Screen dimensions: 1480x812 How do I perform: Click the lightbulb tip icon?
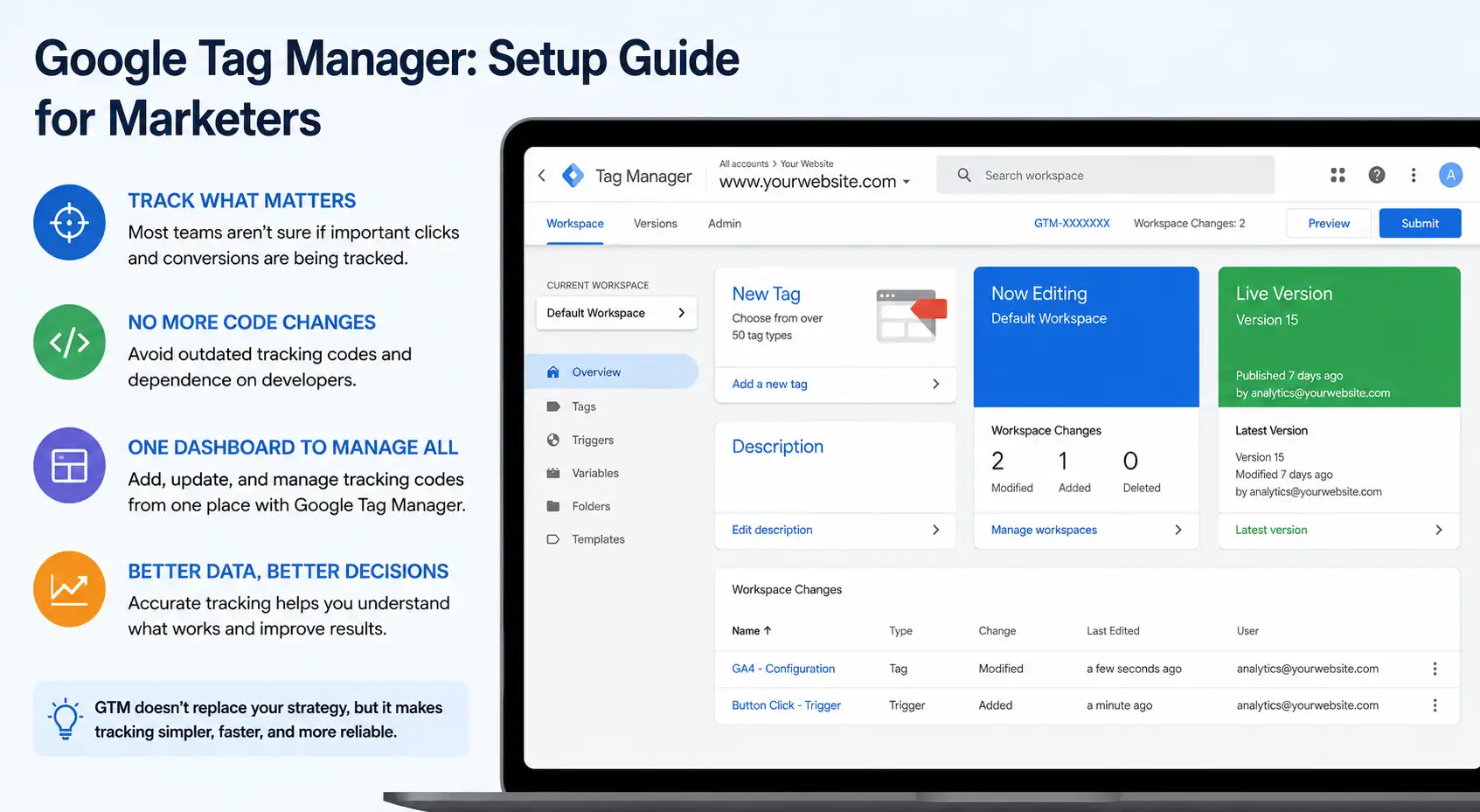(x=66, y=719)
